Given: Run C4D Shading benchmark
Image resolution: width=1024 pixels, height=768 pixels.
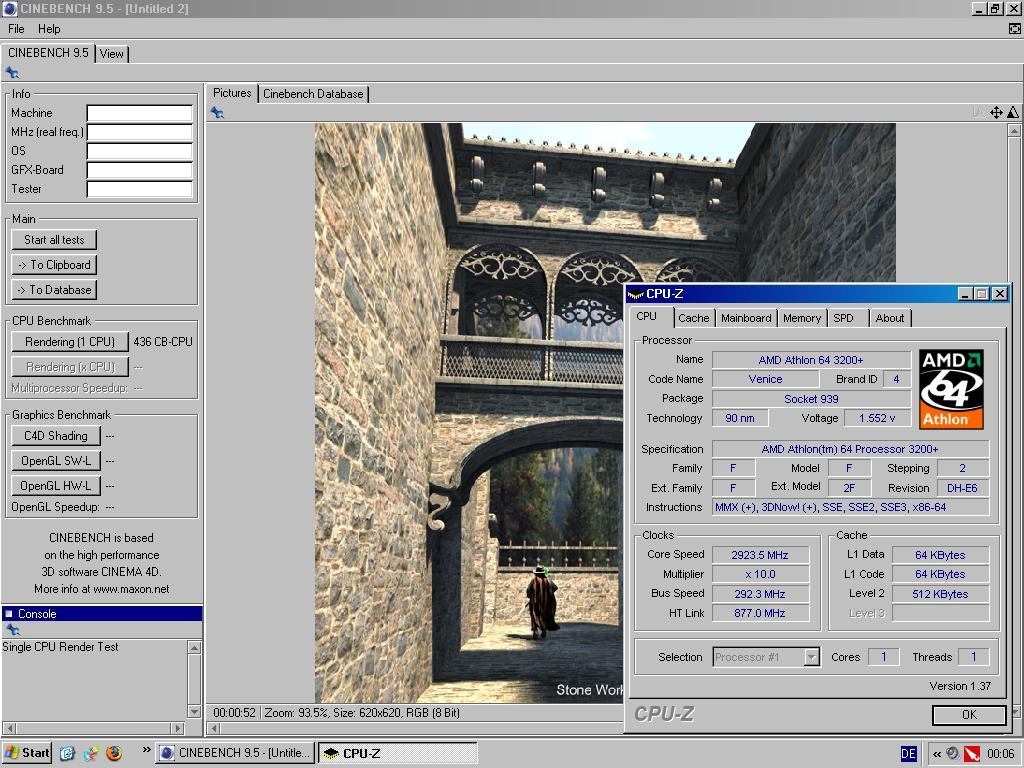Looking at the screenshot, I should click(56, 436).
